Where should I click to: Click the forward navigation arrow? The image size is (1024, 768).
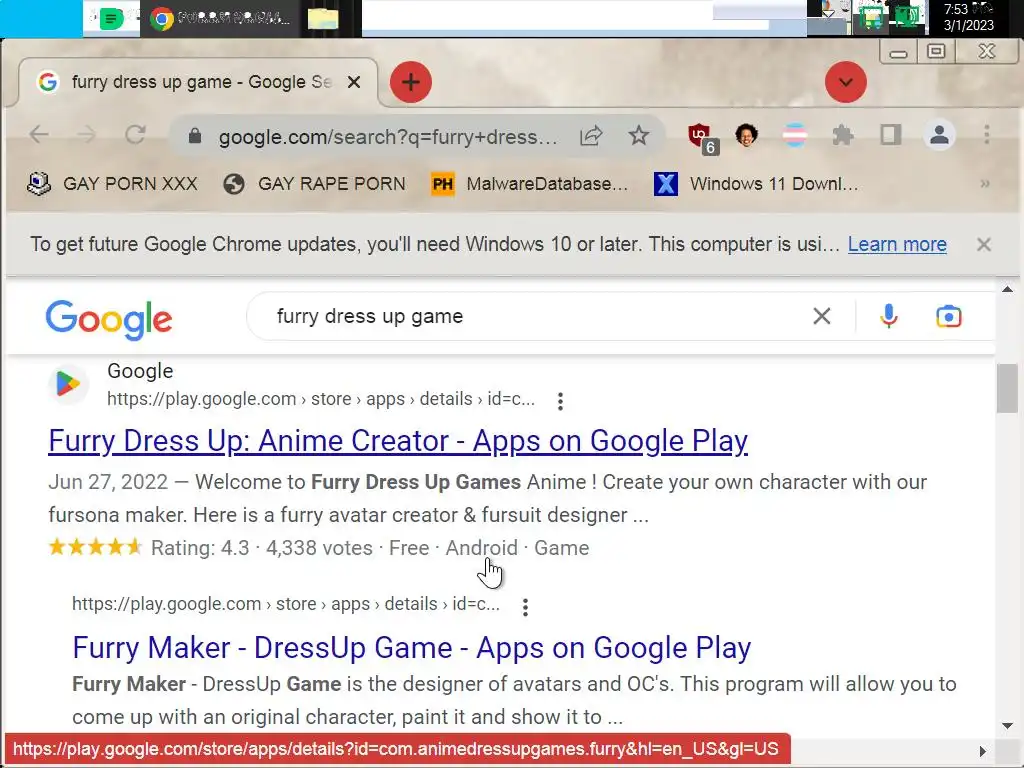click(x=87, y=135)
